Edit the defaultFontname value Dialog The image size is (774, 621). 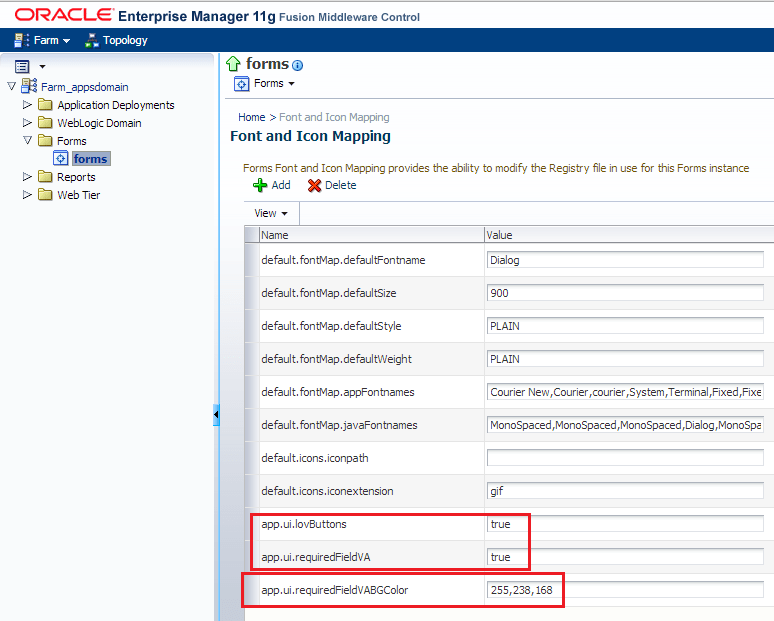(x=625, y=260)
